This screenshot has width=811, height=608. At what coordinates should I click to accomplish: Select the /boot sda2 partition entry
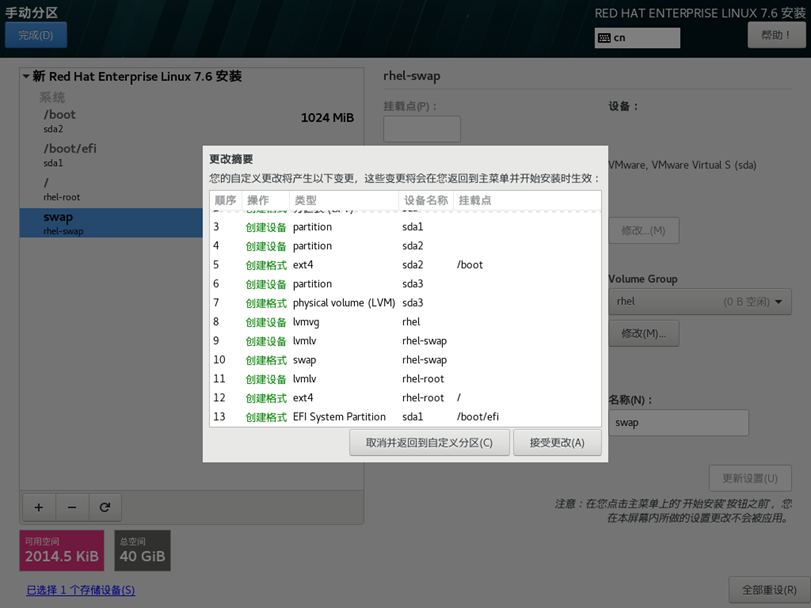191,121
